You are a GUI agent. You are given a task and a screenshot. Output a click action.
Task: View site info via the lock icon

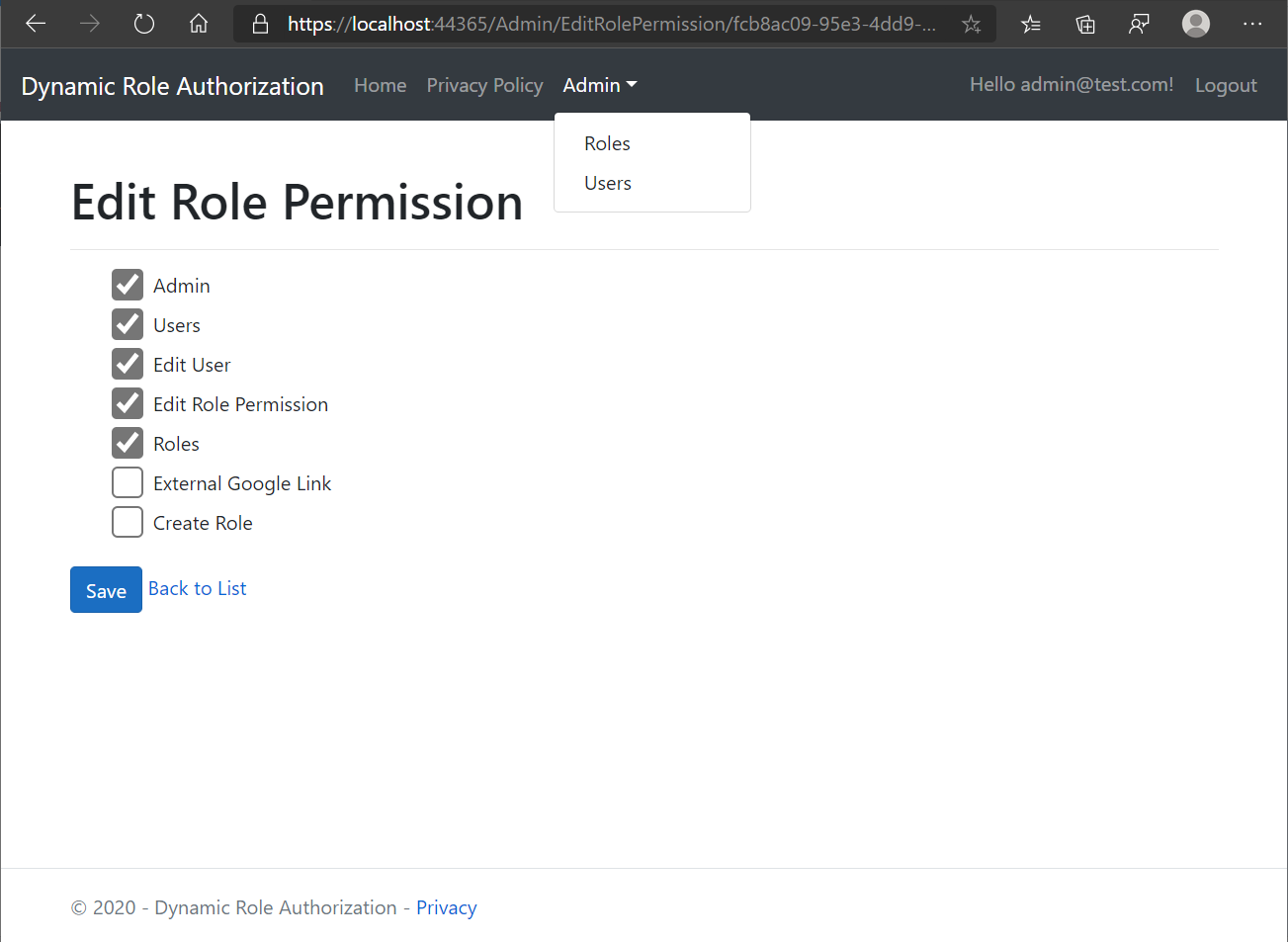tap(261, 24)
